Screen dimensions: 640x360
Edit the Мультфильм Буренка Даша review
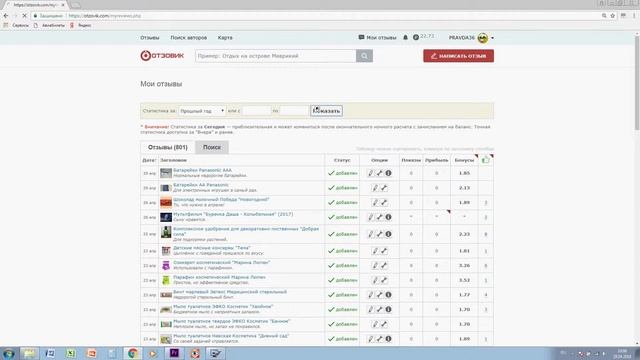[x=371, y=217]
